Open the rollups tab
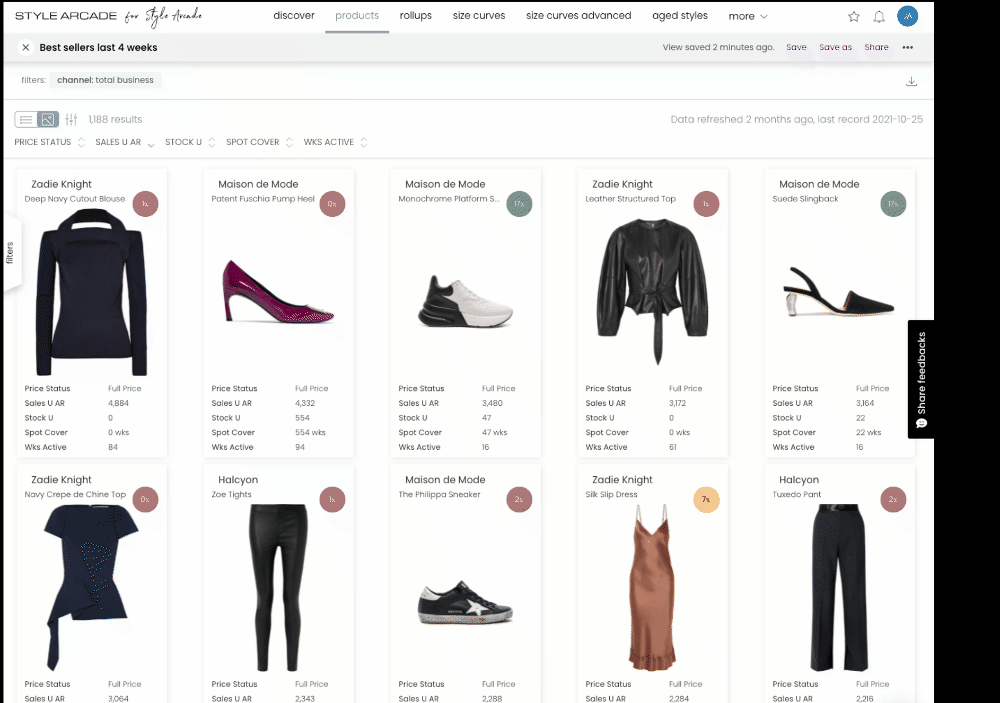 pos(416,15)
